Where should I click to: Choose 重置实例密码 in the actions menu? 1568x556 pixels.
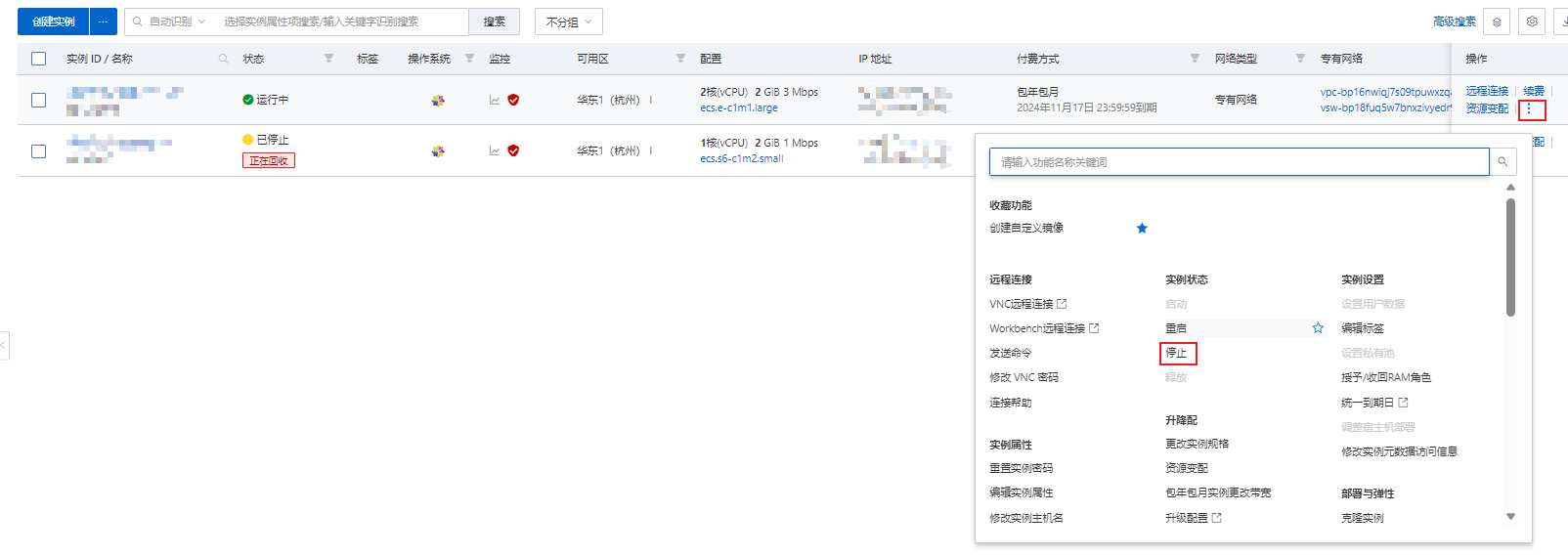[x=1021, y=468]
